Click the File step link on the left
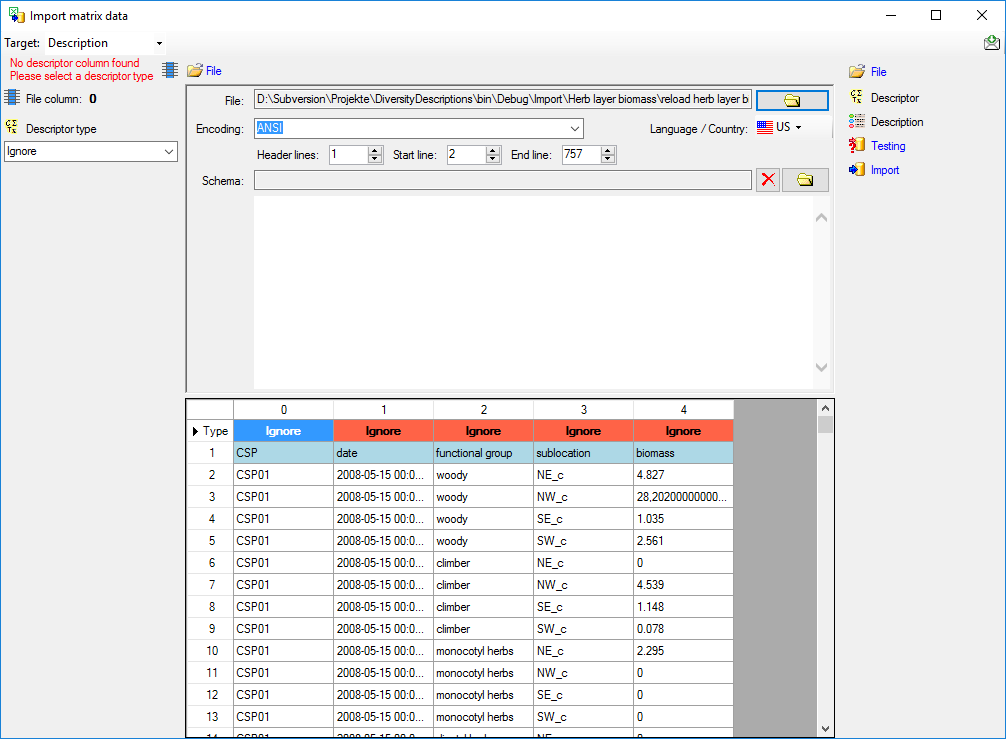 (214, 71)
